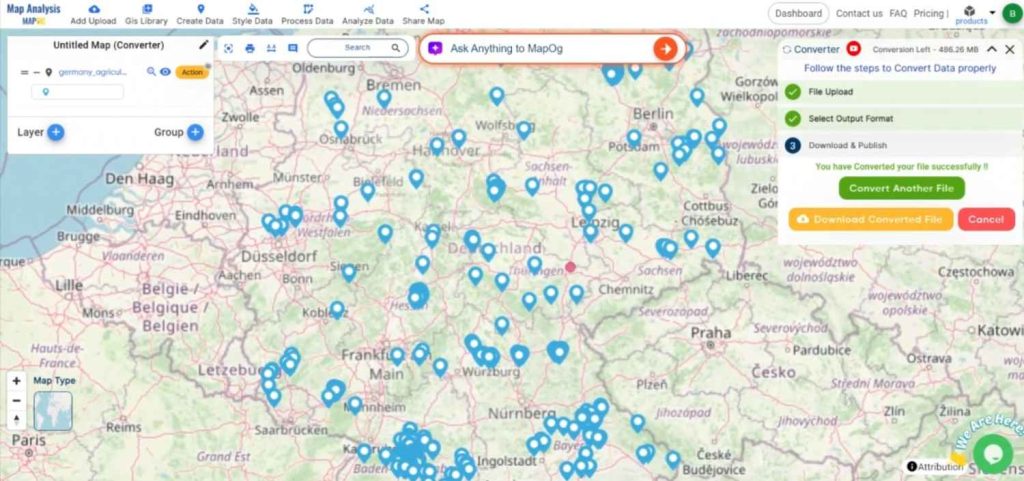Click the Download Converted File button

870,219
